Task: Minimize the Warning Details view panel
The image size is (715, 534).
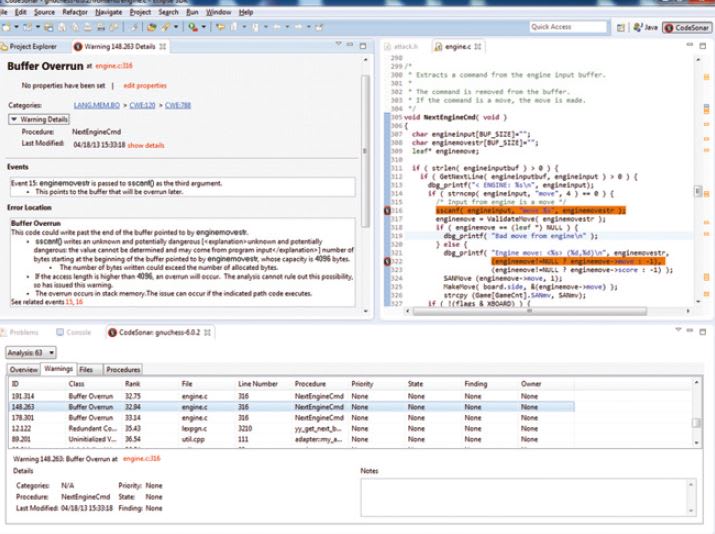Action: coord(349,46)
